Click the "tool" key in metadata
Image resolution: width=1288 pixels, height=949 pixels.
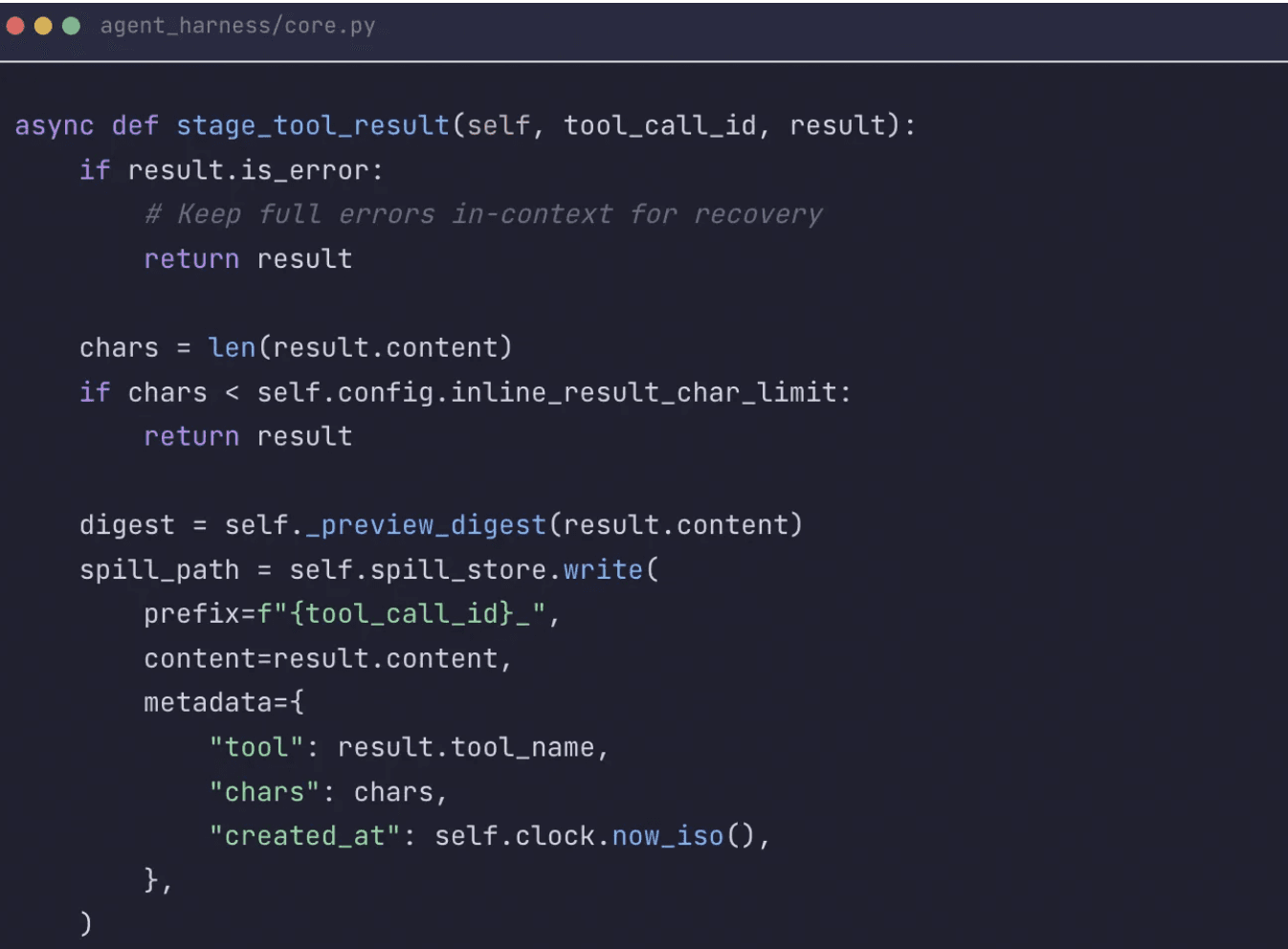point(255,747)
